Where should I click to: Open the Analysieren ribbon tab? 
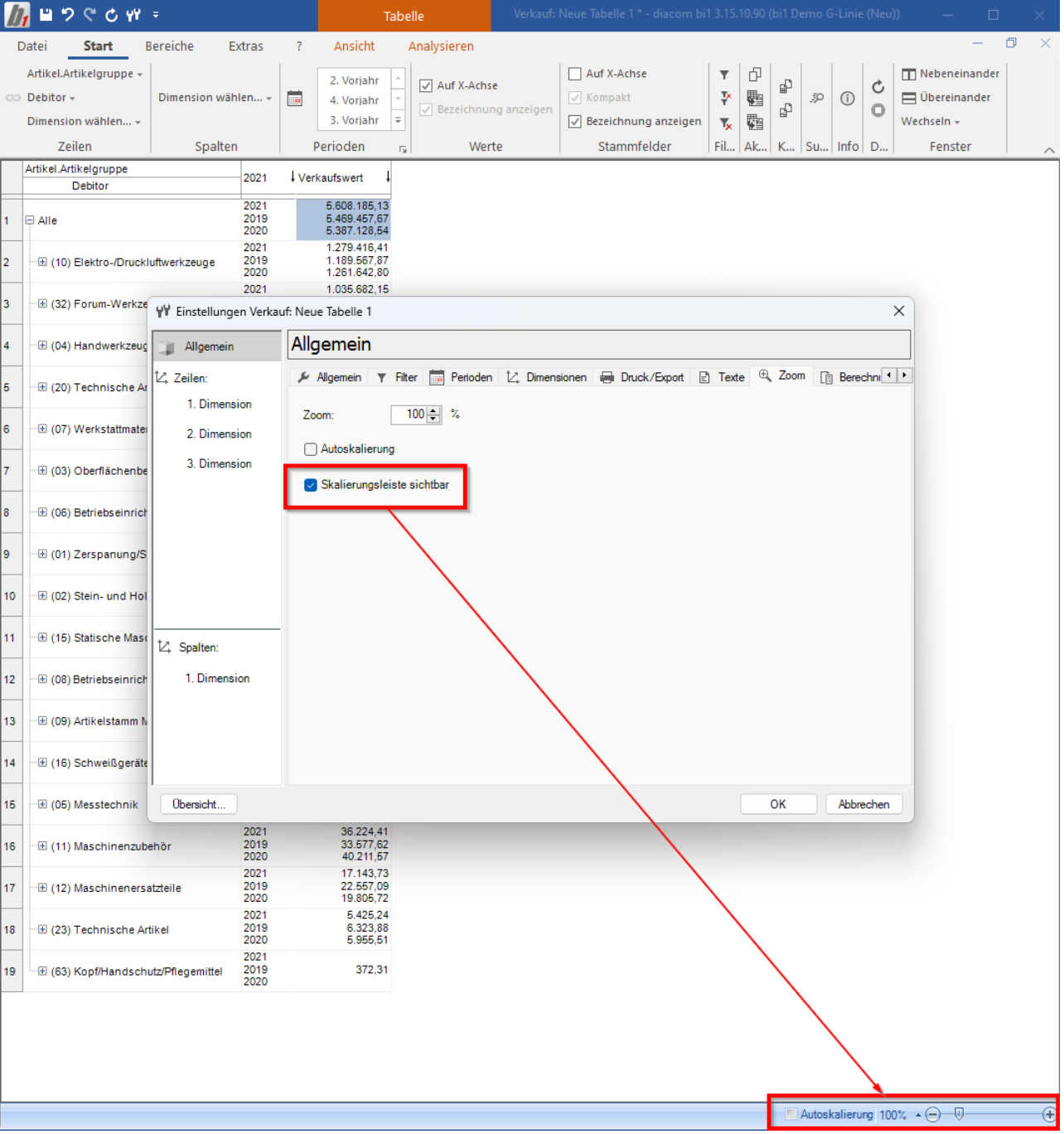tap(443, 46)
